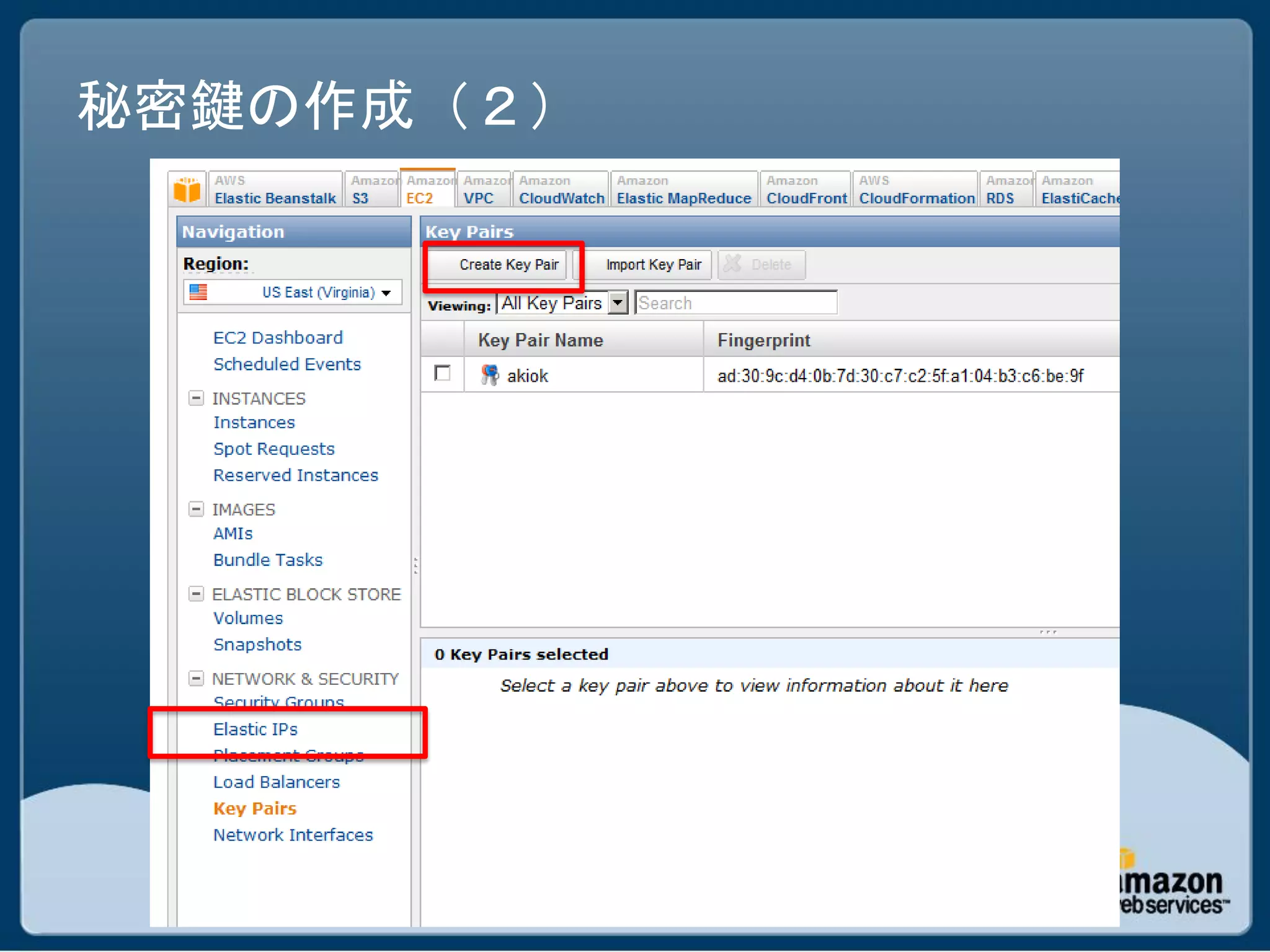The image size is (1270, 952).
Task: Switch to the Amazon S3 tab
Action: coord(371,190)
